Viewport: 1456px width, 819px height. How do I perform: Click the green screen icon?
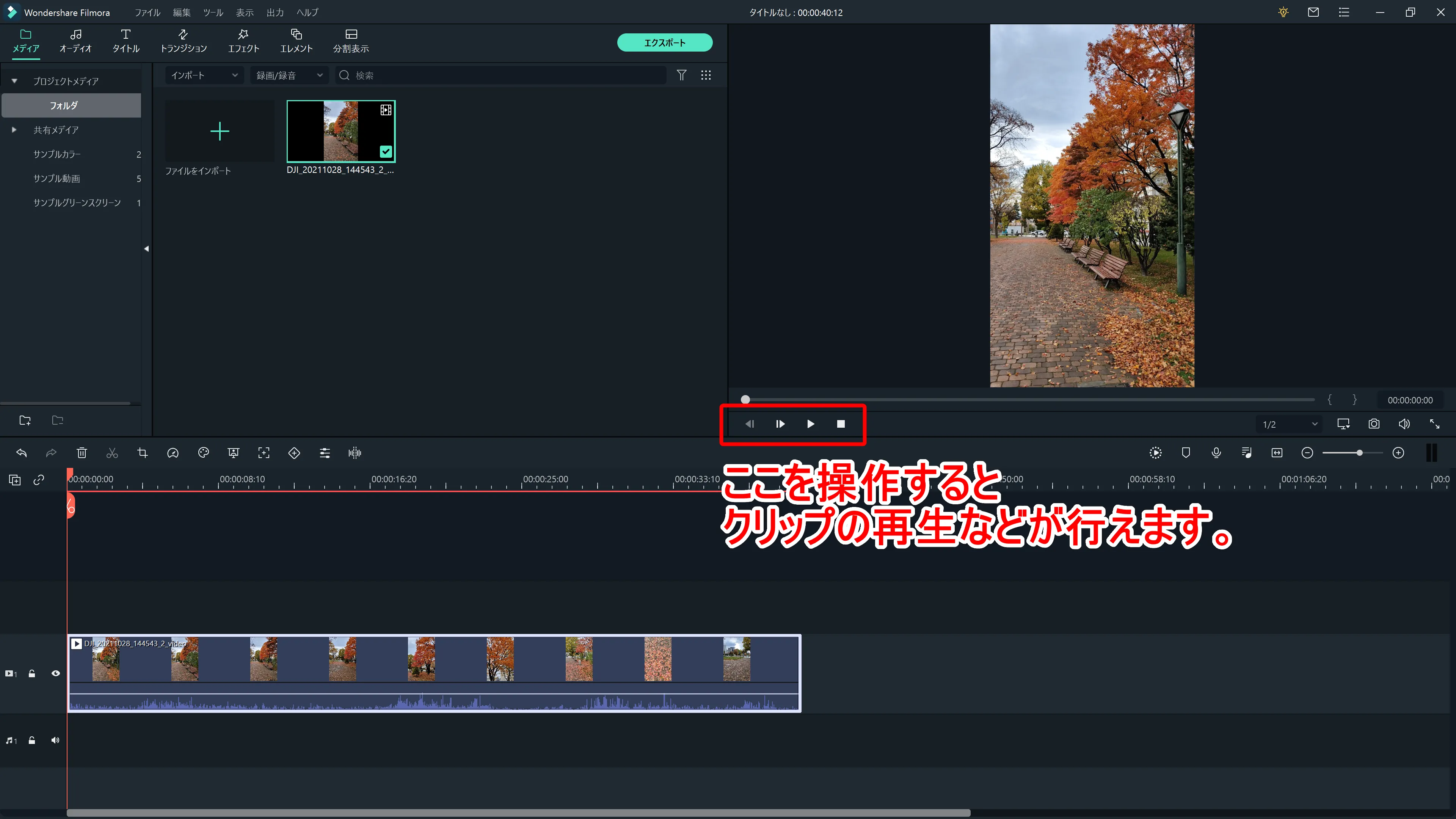[x=234, y=453]
